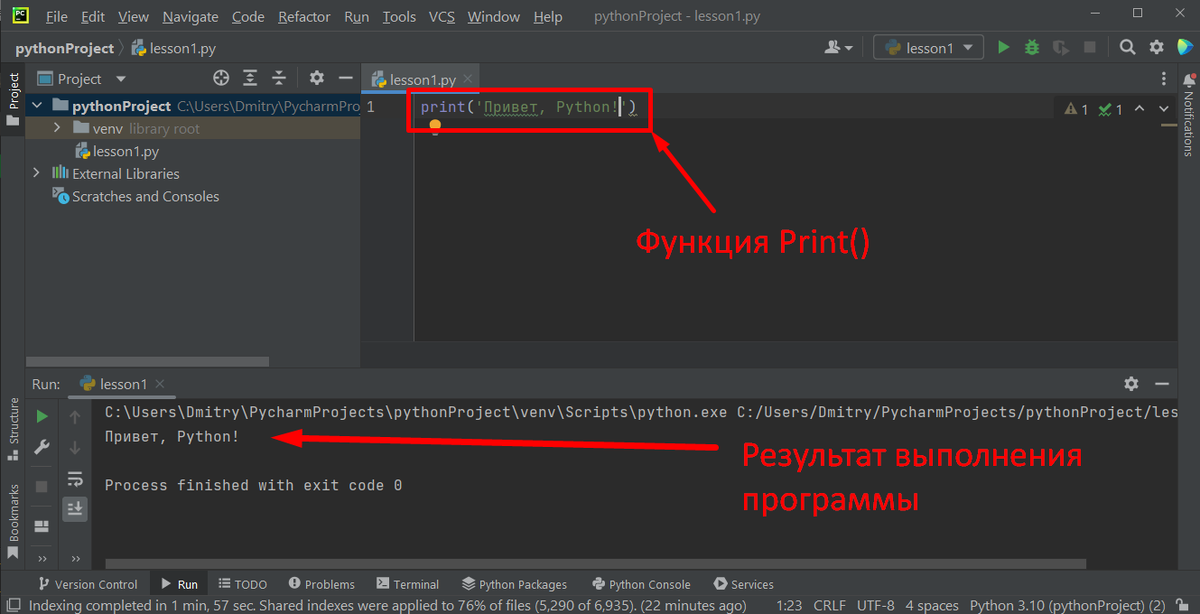The height and width of the screenshot is (614, 1200).
Task: Run with coverage icon in top toolbar
Action: (x=1061, y=47)
